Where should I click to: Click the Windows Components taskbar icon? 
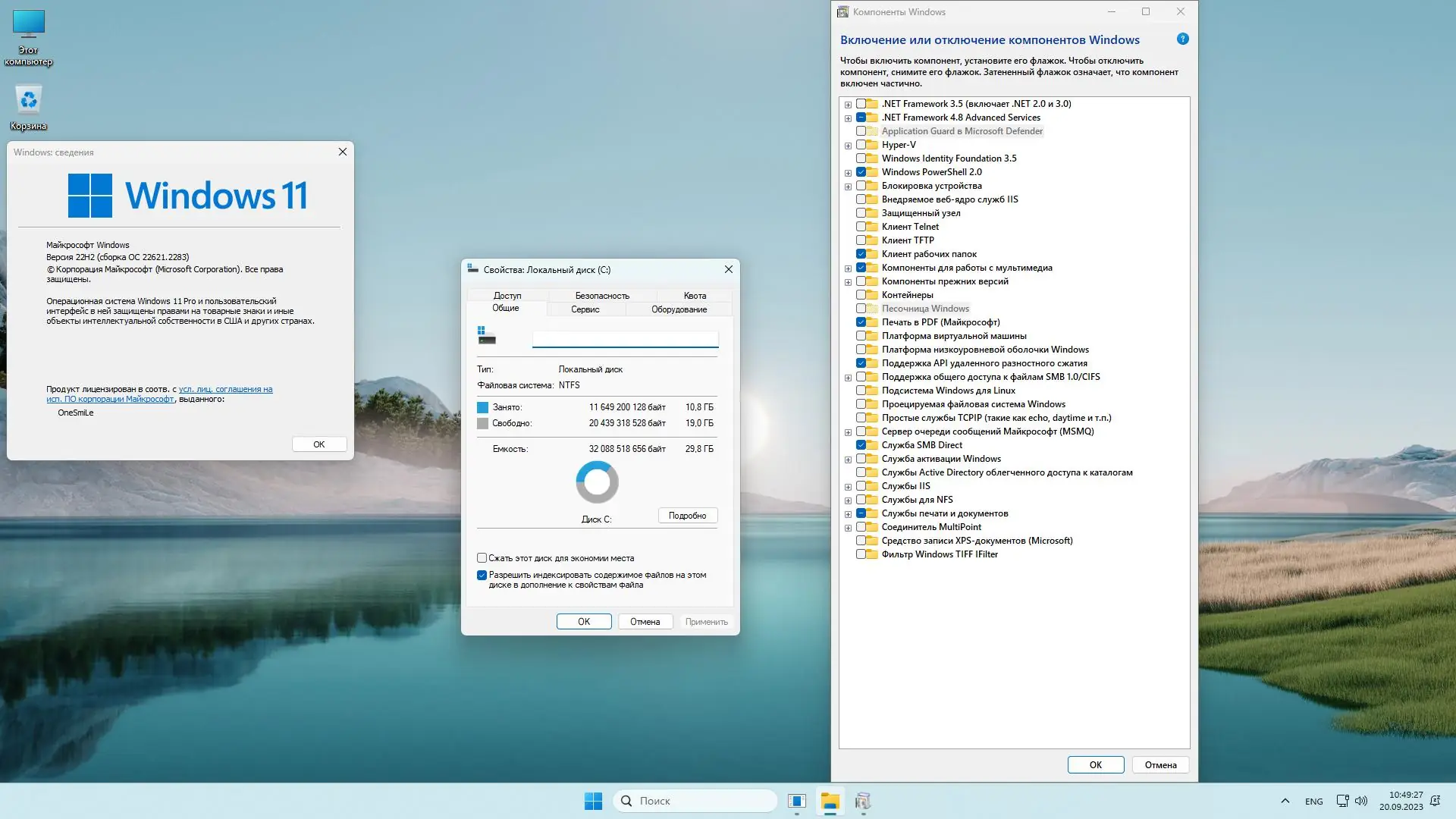click(863, 801)
